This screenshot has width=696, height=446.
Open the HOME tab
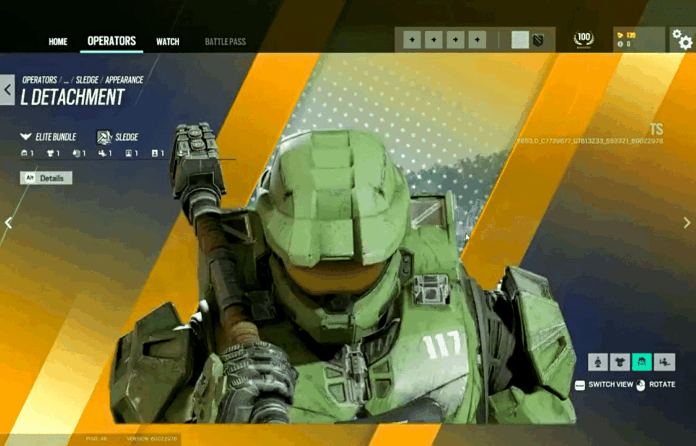58,42
